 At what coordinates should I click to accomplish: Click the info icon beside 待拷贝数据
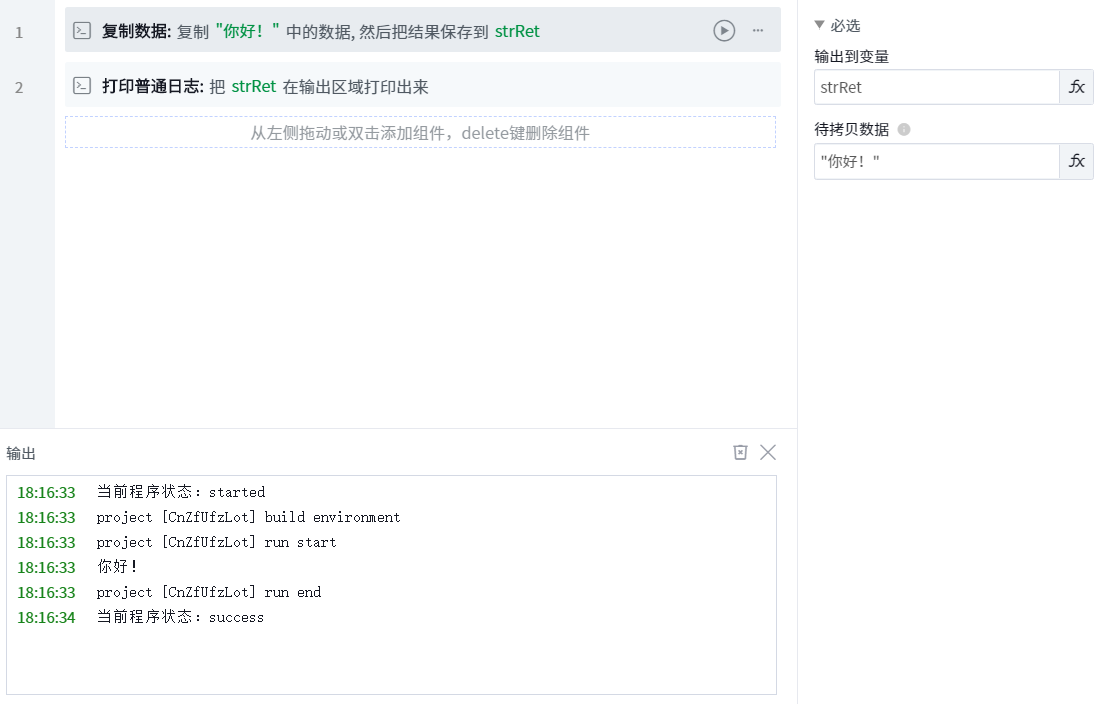(x=904, y=129)
